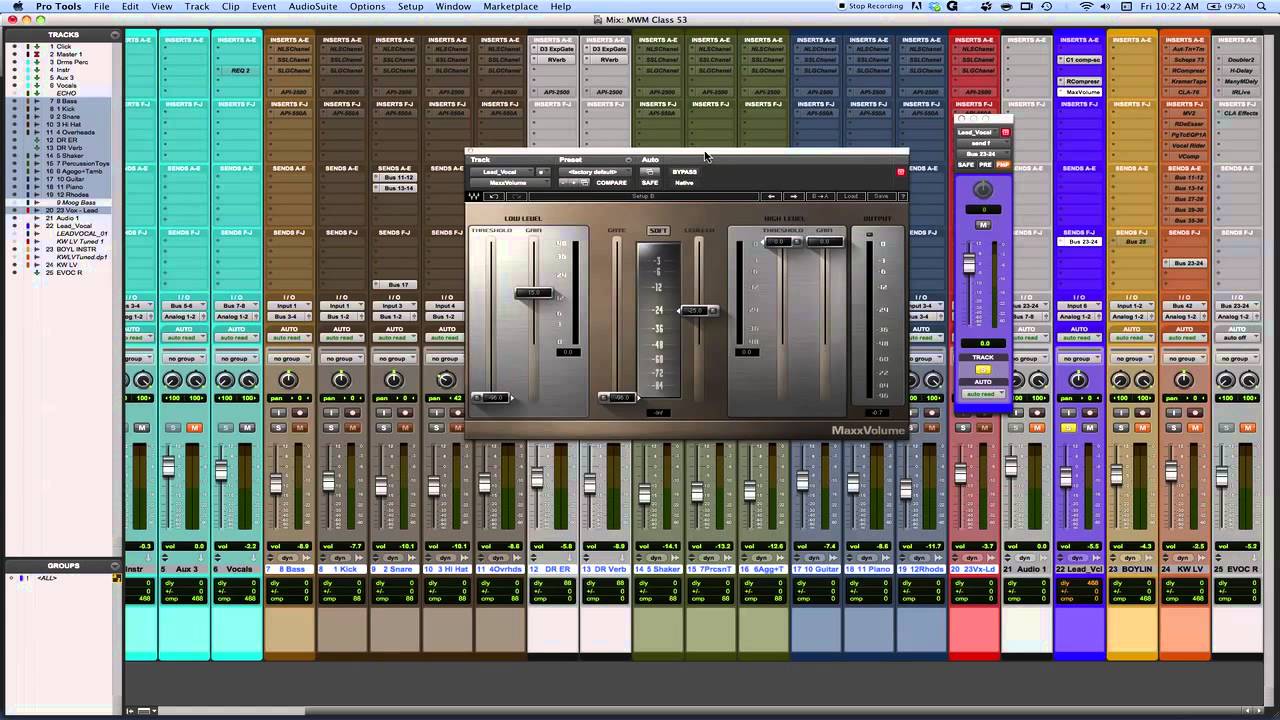Click the dyn button on the 1 Kick track
Viewport: 1280px width, 720px height.
(x=341, y=557)
